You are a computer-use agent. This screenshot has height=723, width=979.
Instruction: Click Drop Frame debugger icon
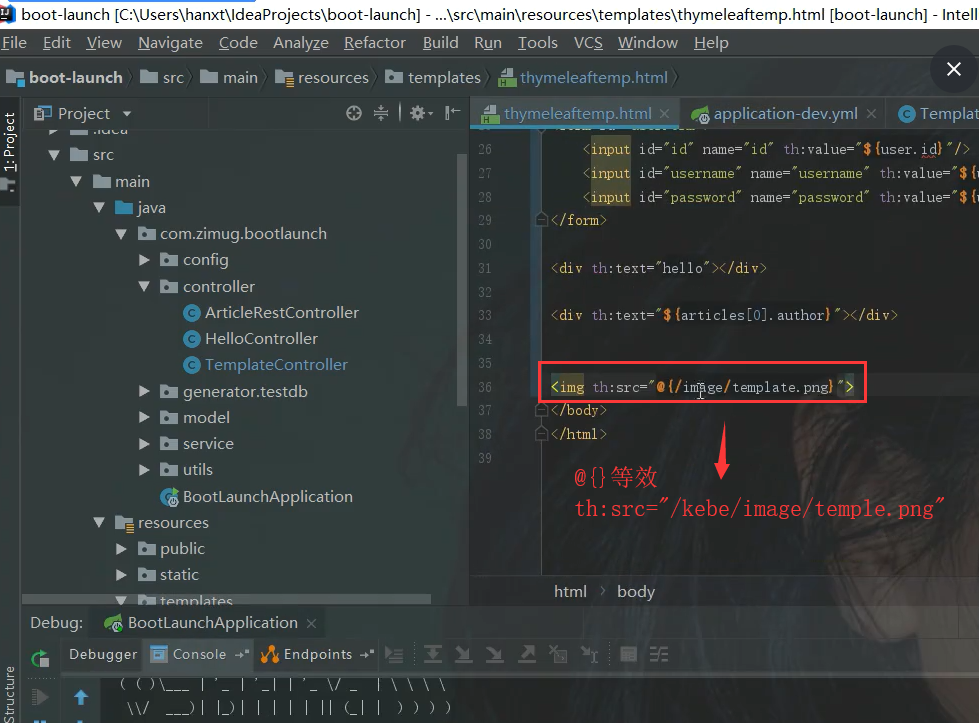pos(558,654)
